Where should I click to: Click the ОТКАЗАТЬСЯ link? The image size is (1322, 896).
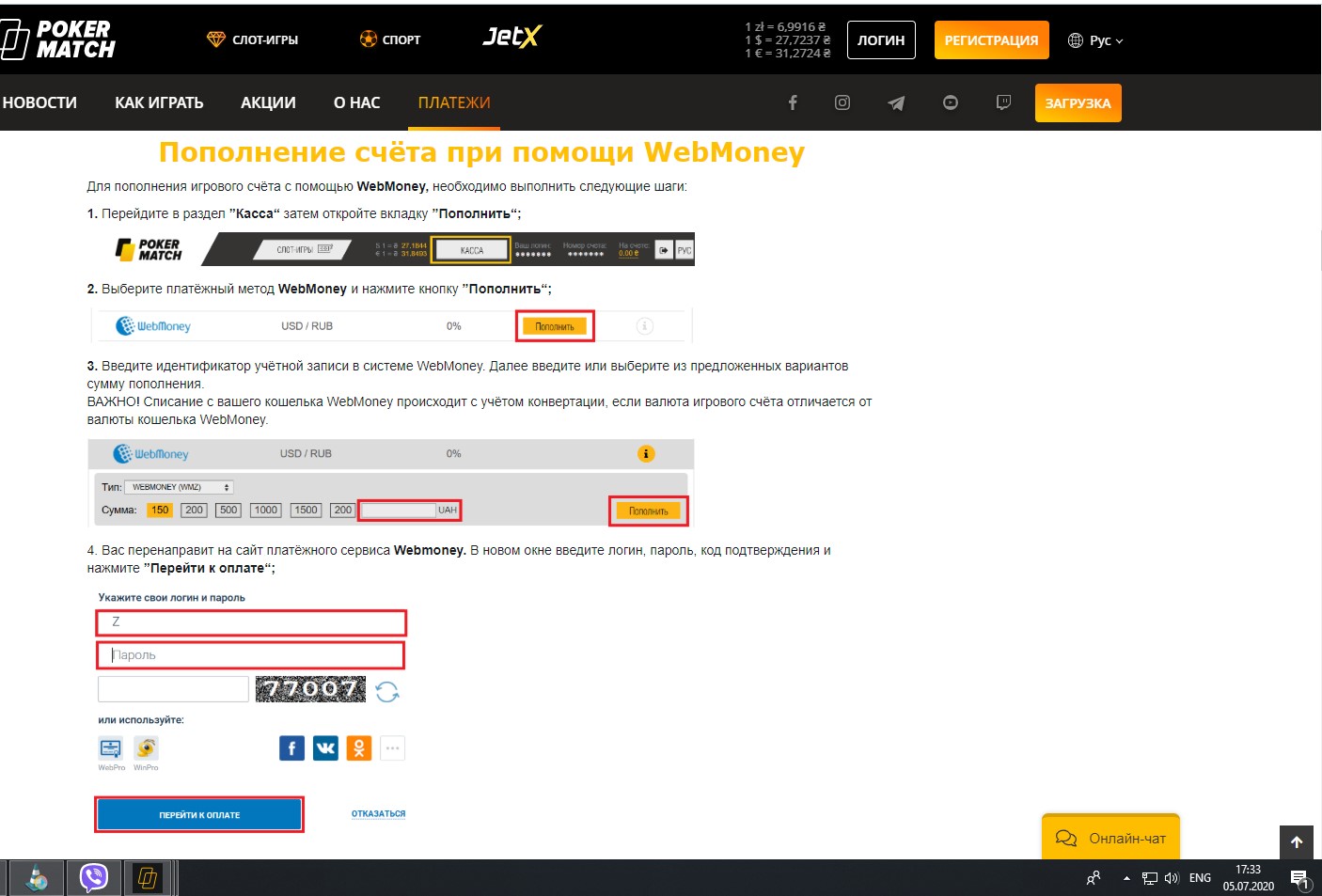pyautogui.click(x=378, y=814)
